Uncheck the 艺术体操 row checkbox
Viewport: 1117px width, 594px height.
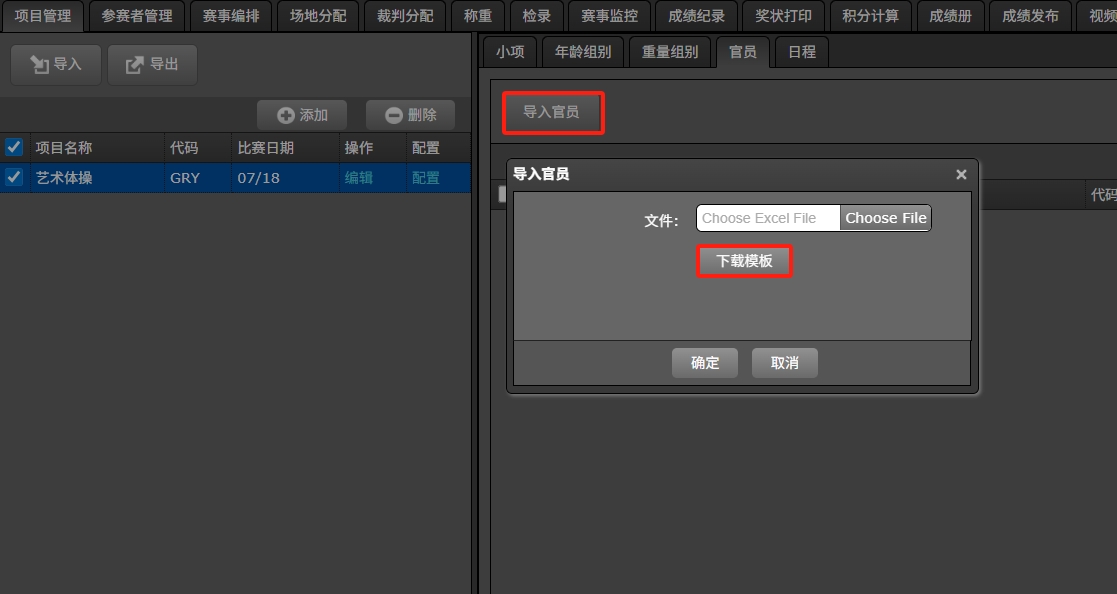tap(14, 177)
